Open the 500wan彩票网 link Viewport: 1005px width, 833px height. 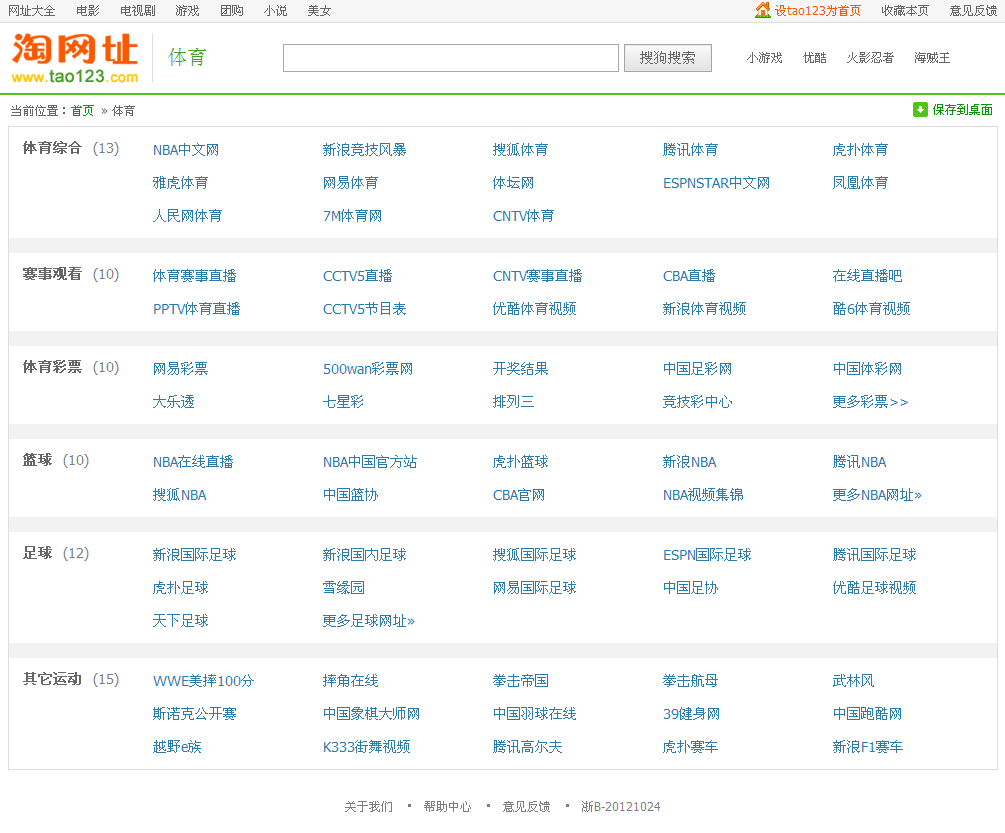pyautogui.click(x=367, y=369)
